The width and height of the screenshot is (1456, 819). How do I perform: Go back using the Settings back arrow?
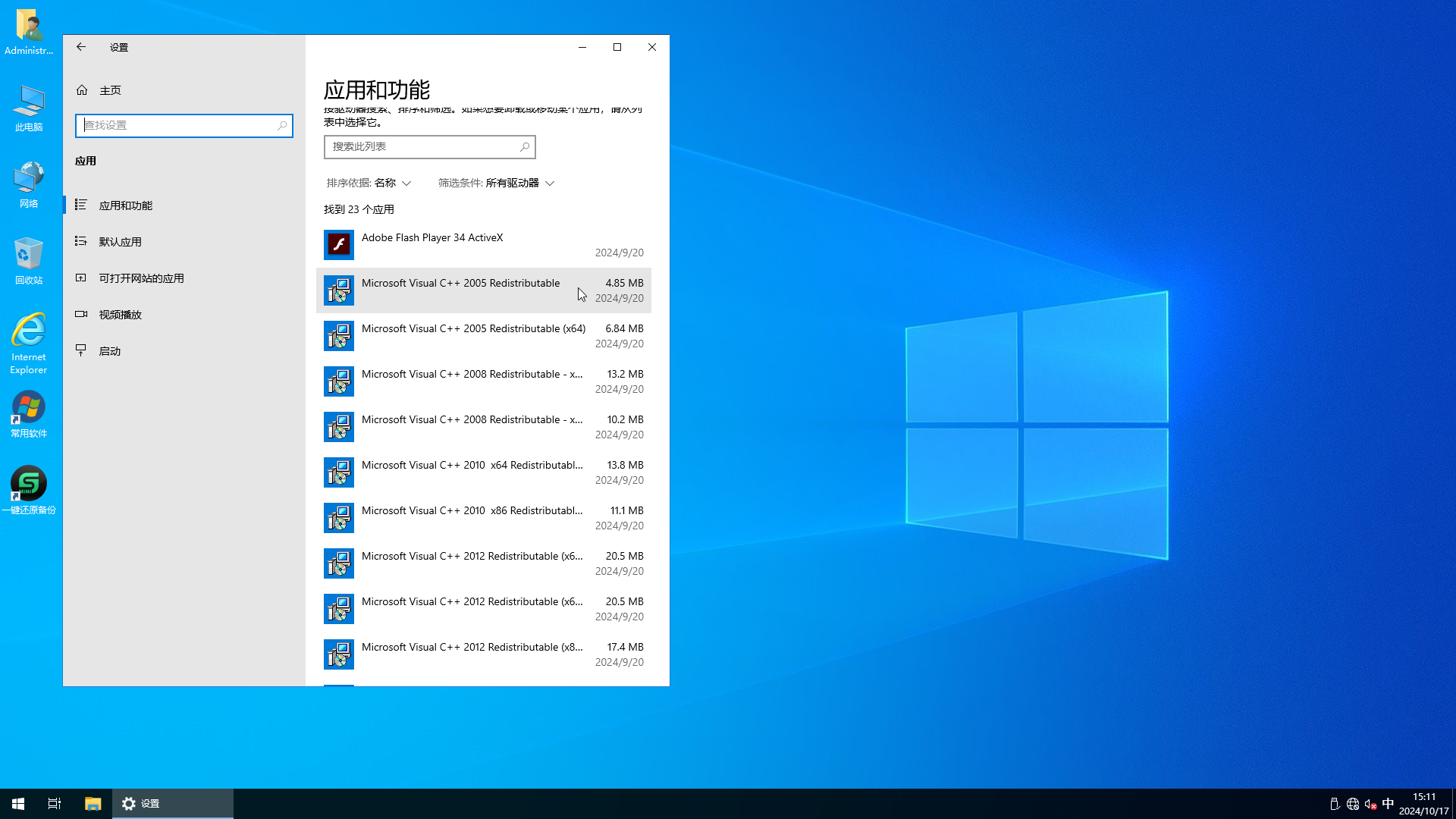[x=81, y=47]
